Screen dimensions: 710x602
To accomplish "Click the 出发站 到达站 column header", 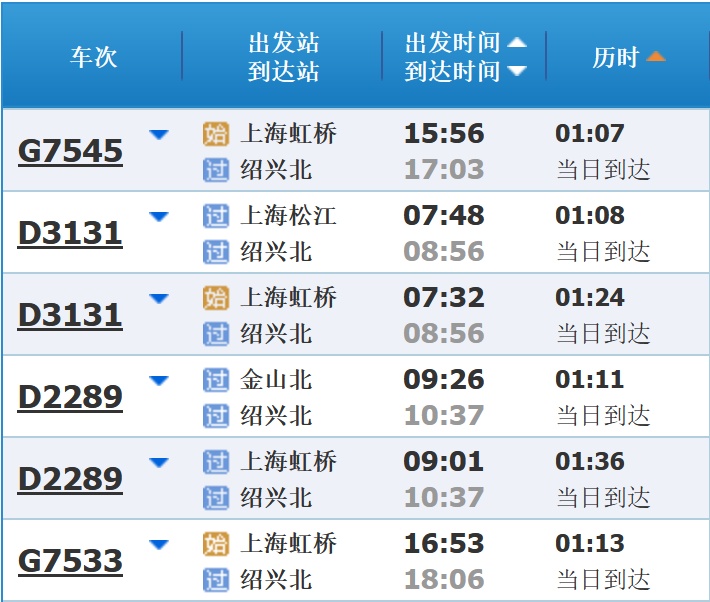I will [283, 57].
